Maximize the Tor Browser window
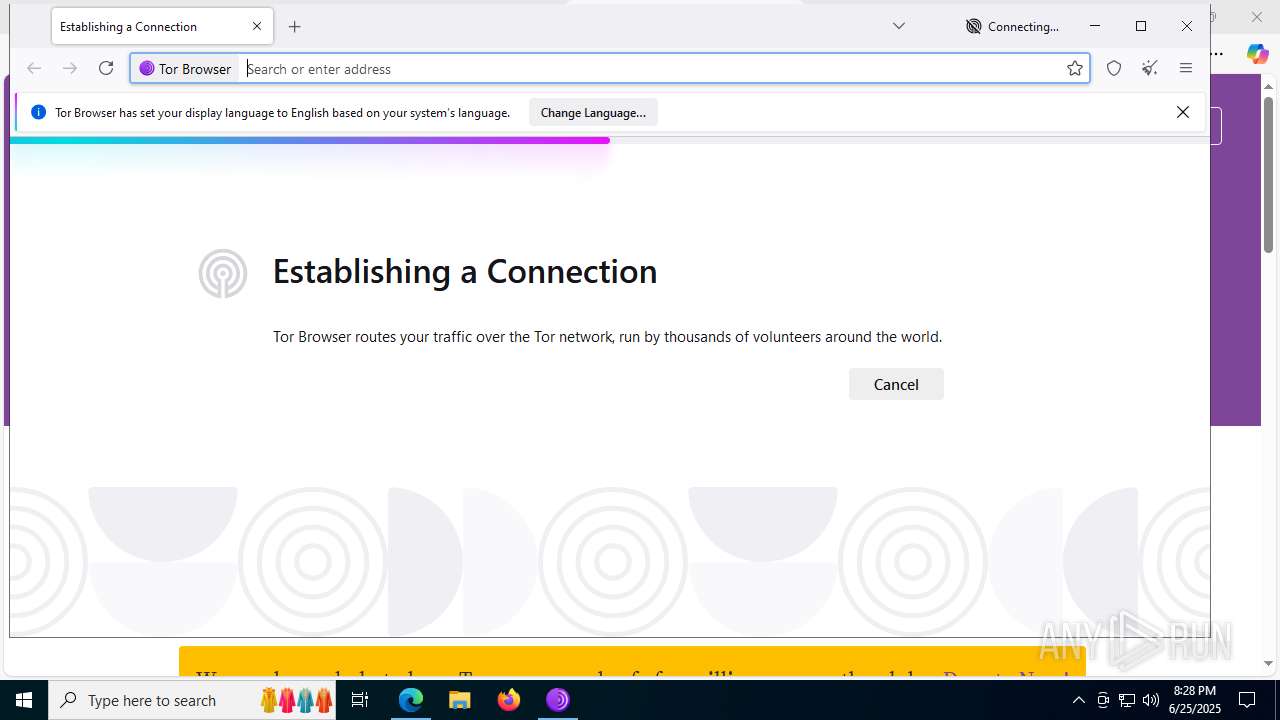Screen dimensions: 1280x720 coord(1141,26)
